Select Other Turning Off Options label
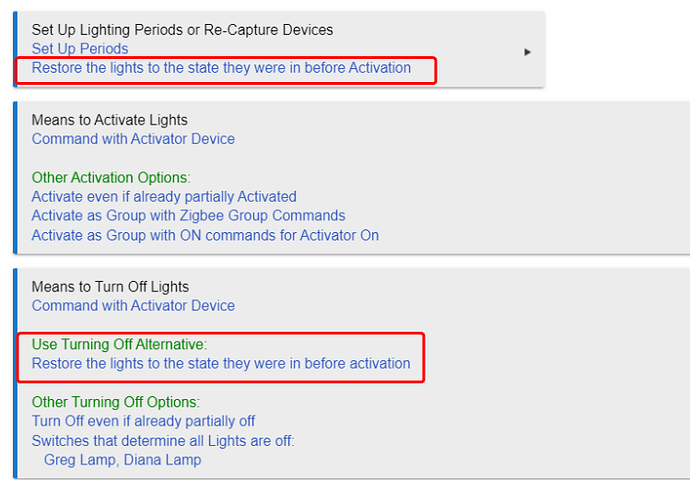This screenshot has width=690, height=480. pos(116,402)
